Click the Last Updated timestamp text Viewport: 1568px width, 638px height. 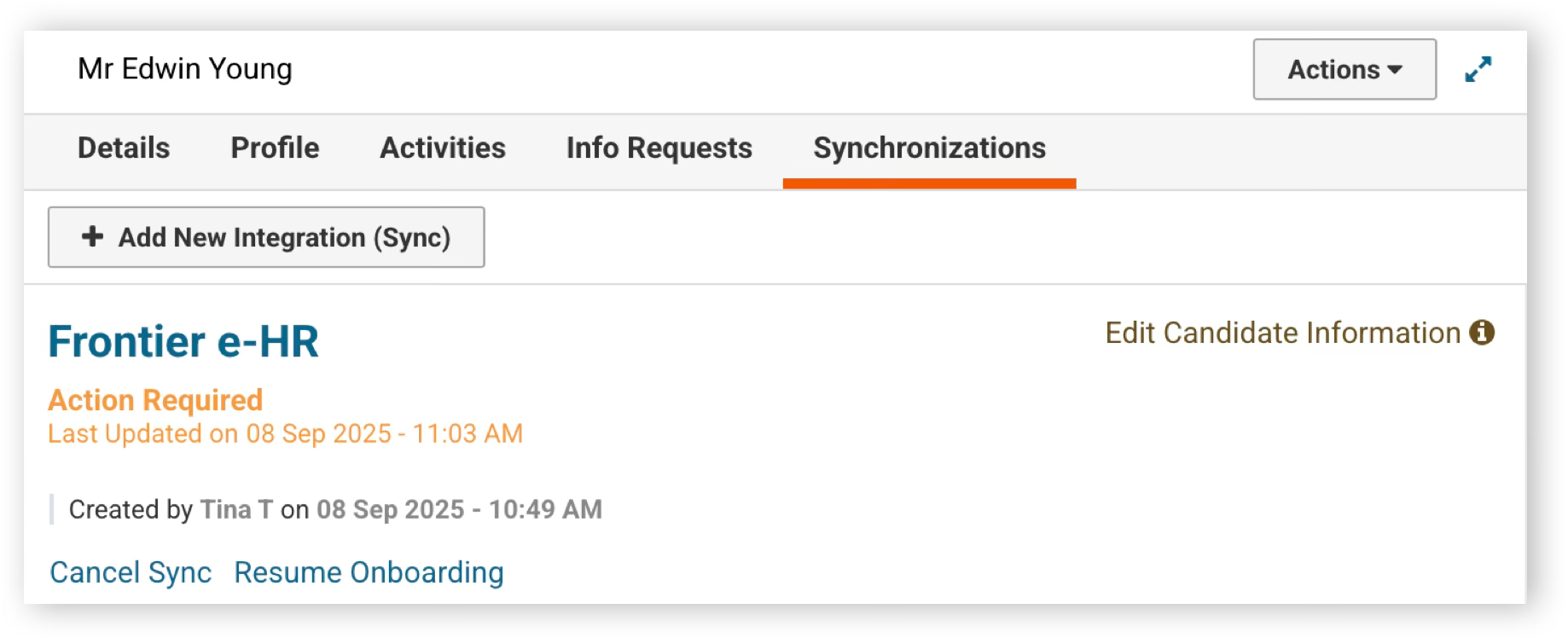click(x=285, y=433)
